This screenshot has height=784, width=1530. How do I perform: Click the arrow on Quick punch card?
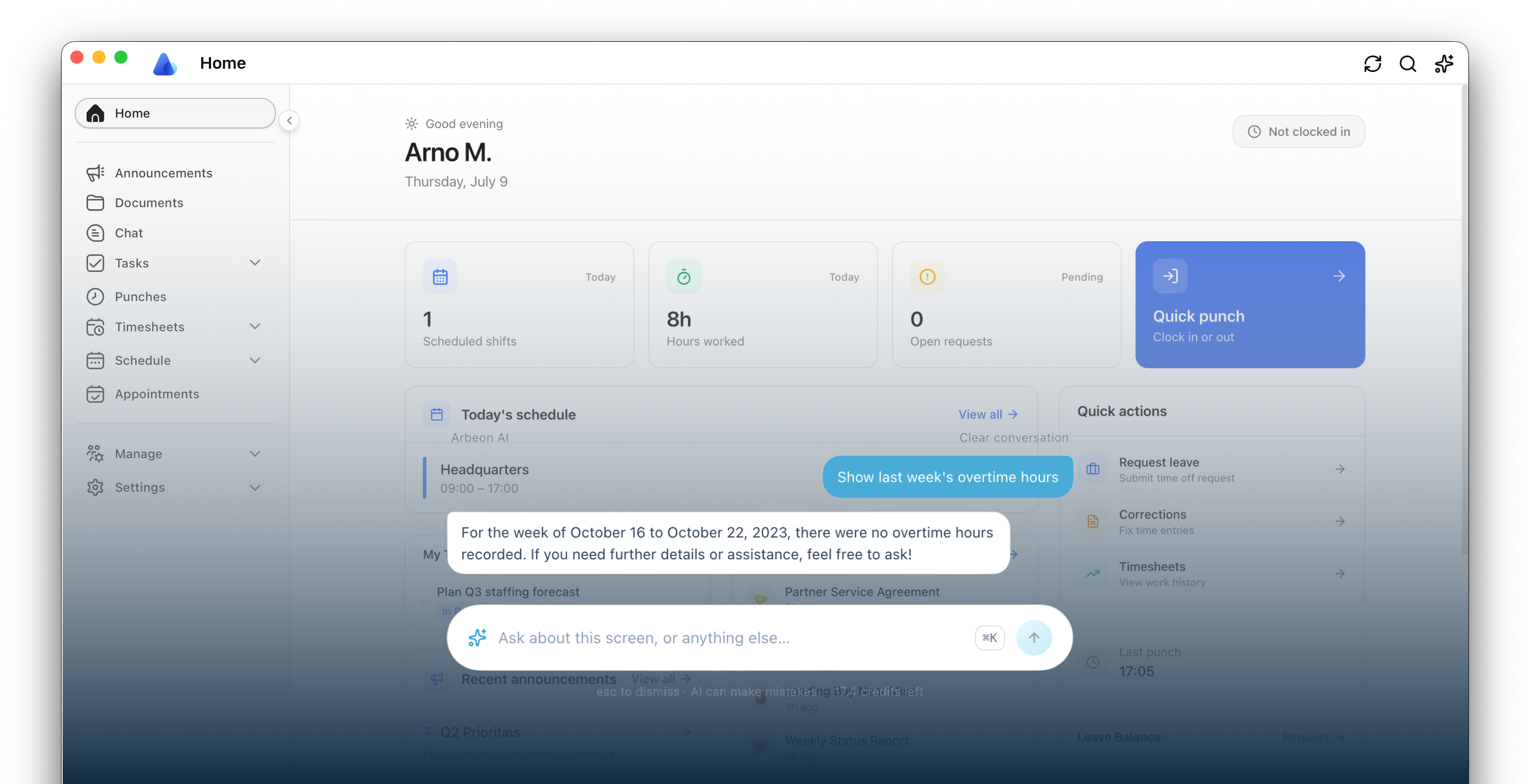(x=1339, y=276)
